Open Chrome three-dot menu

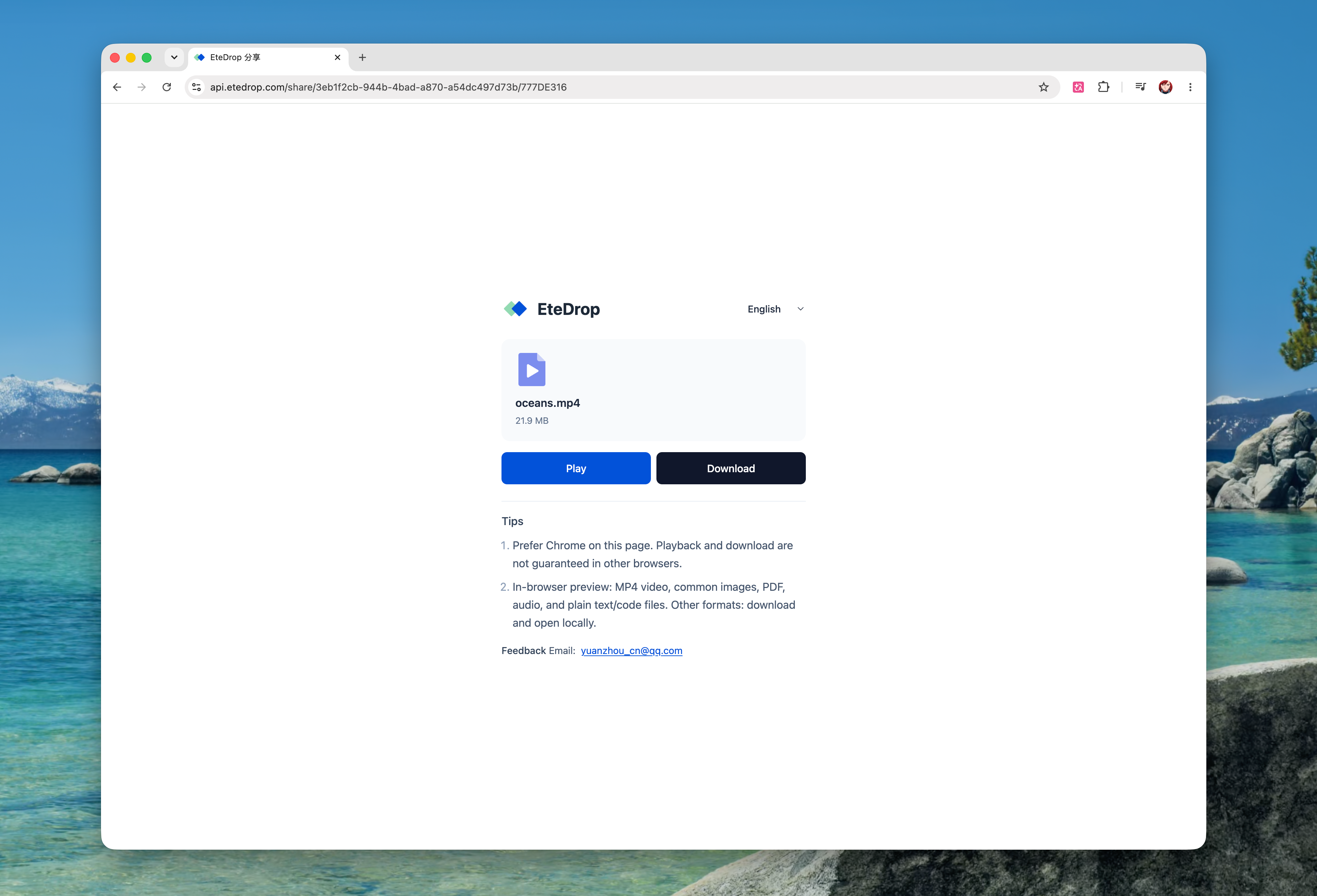[1190, 87]
